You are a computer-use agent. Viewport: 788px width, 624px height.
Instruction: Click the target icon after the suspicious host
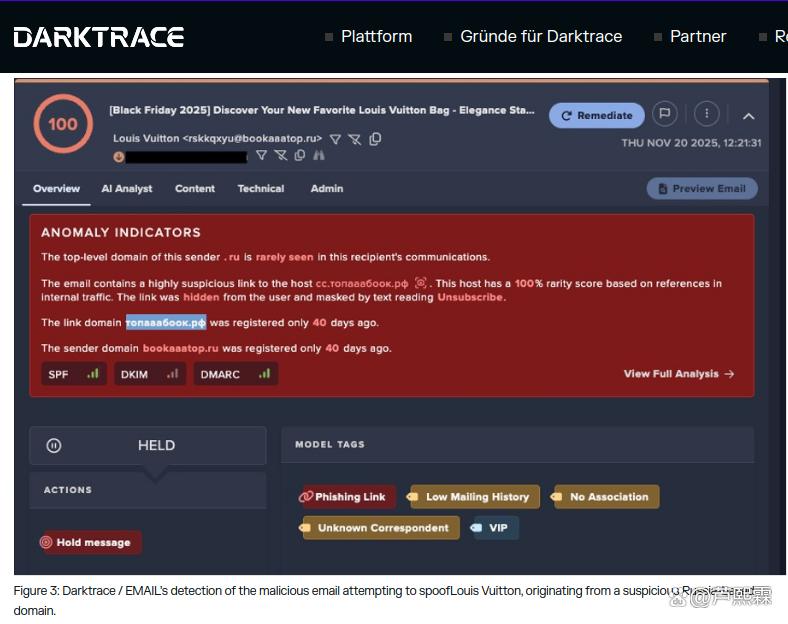[420, 283]
